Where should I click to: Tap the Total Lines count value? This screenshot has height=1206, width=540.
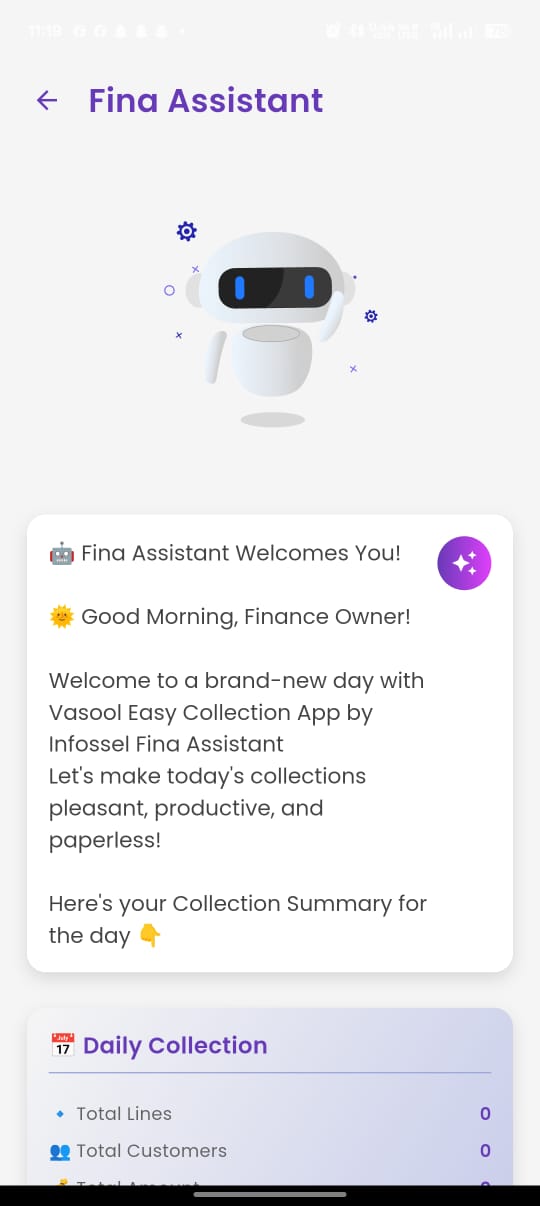click(x=485, y=1114)
